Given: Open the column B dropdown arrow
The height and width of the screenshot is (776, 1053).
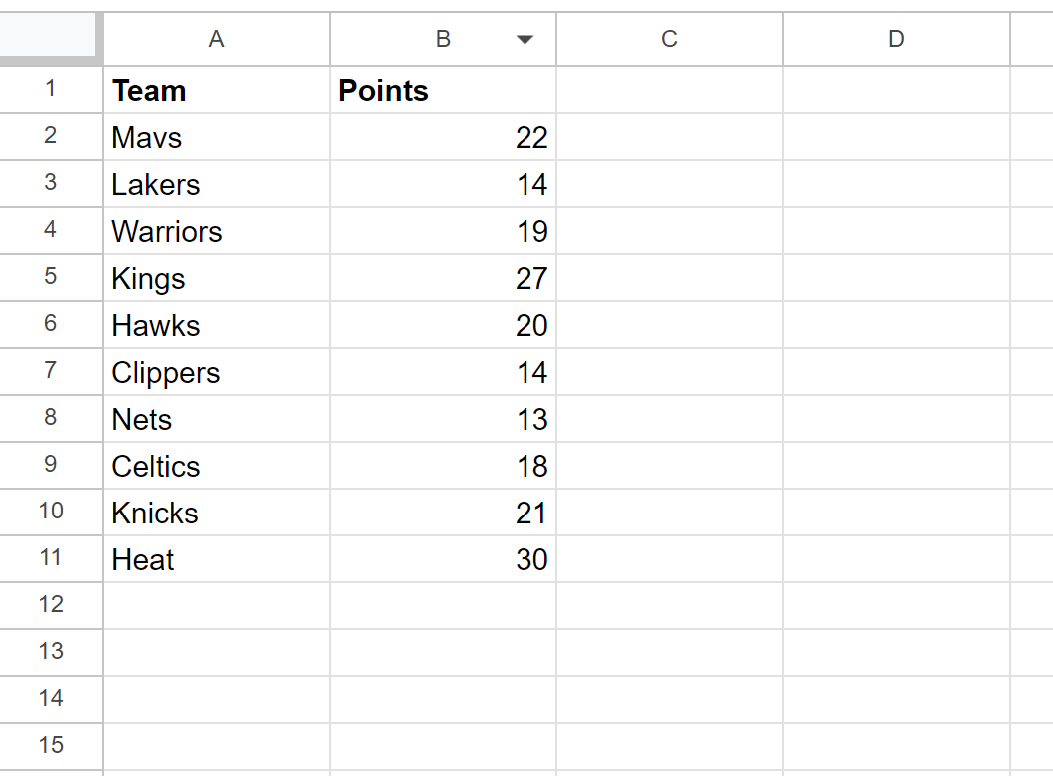Looking at the screenshot, I should (x=525, y=40).
